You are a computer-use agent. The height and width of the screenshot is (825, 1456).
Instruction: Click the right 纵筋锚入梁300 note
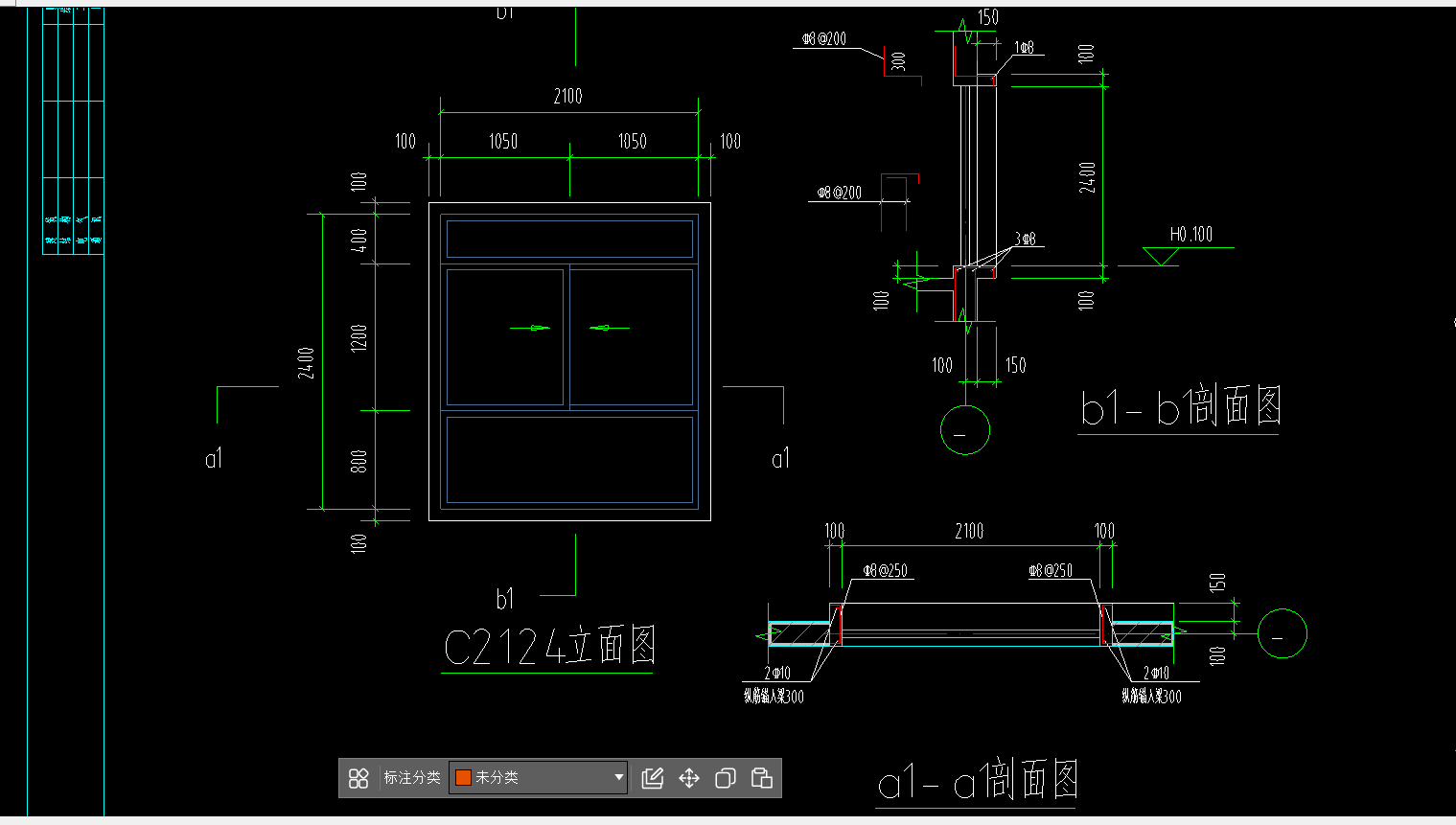[1151, 696]
